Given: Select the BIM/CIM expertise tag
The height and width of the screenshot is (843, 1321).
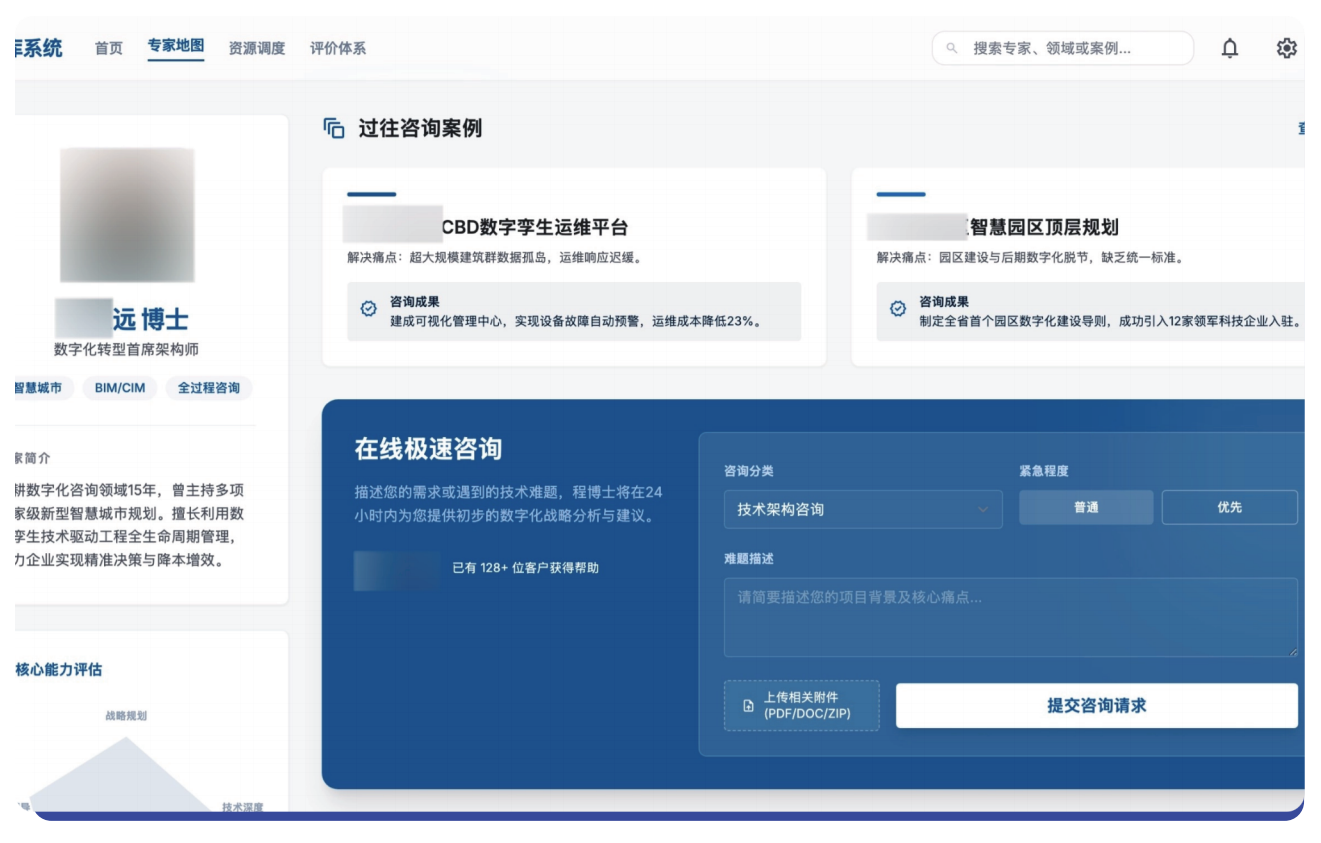Looking at the screenshot, I should tap(123, 387).
